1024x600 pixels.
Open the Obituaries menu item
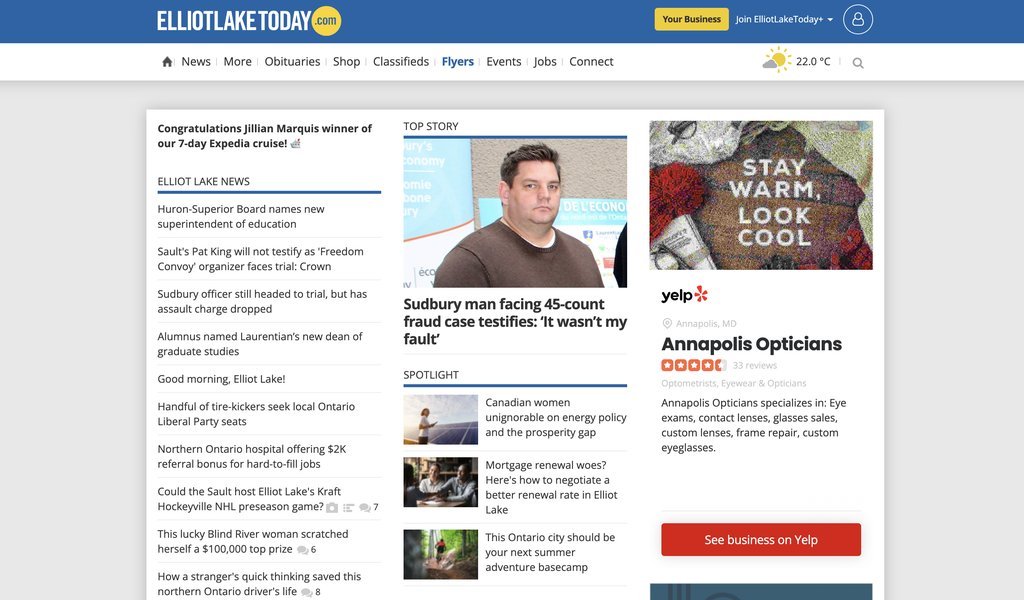[x=293, y=61]
